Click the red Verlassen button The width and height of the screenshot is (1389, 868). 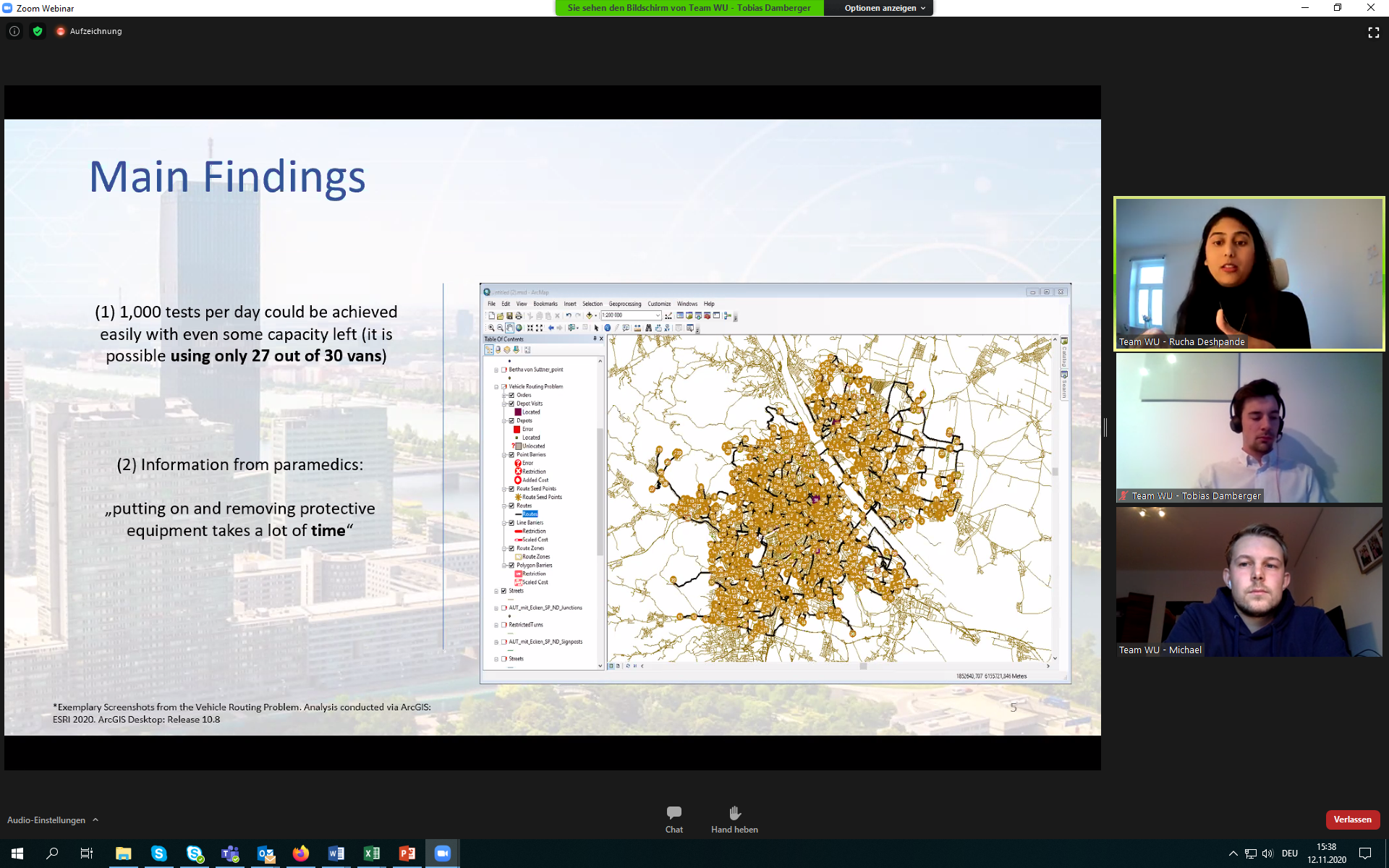pos(1352,820)
